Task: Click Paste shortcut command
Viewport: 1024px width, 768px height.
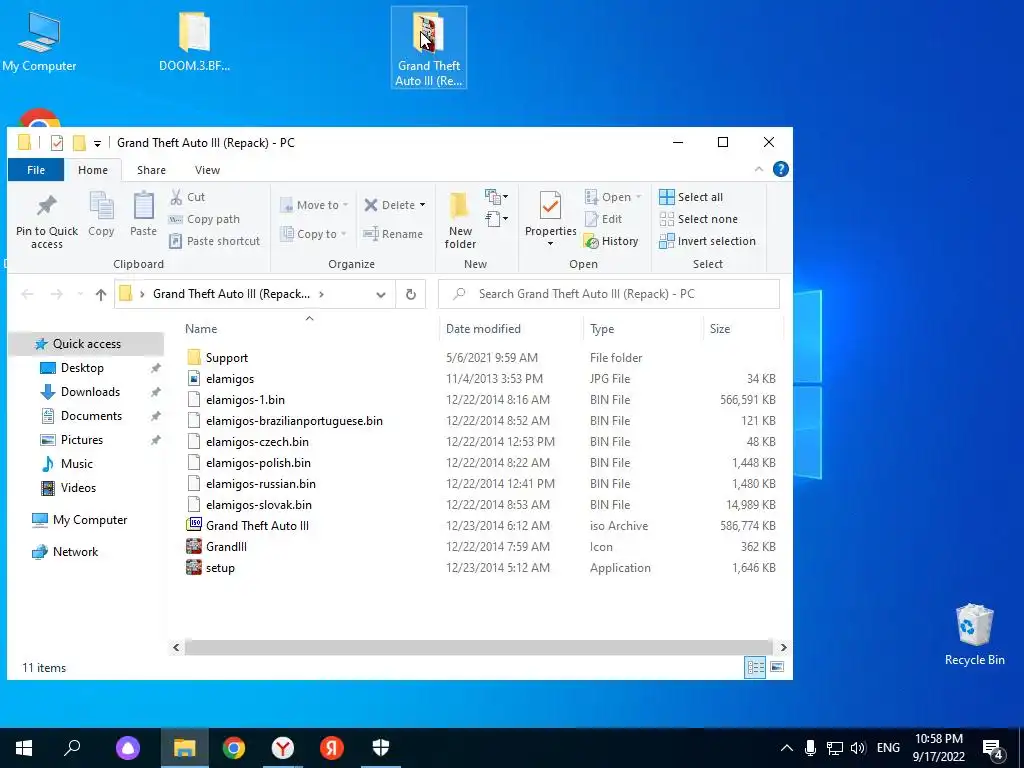Action: pos(215,241)
